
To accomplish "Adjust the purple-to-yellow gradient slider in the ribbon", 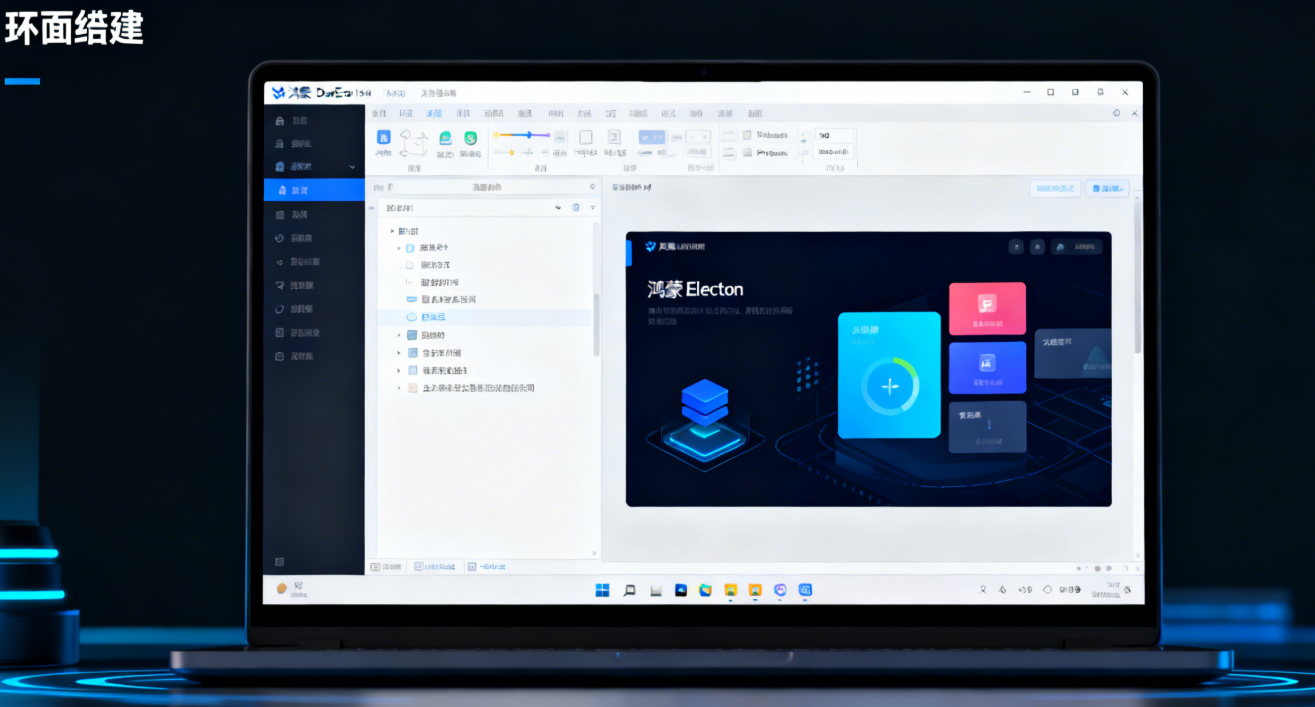I will (521, 134).
